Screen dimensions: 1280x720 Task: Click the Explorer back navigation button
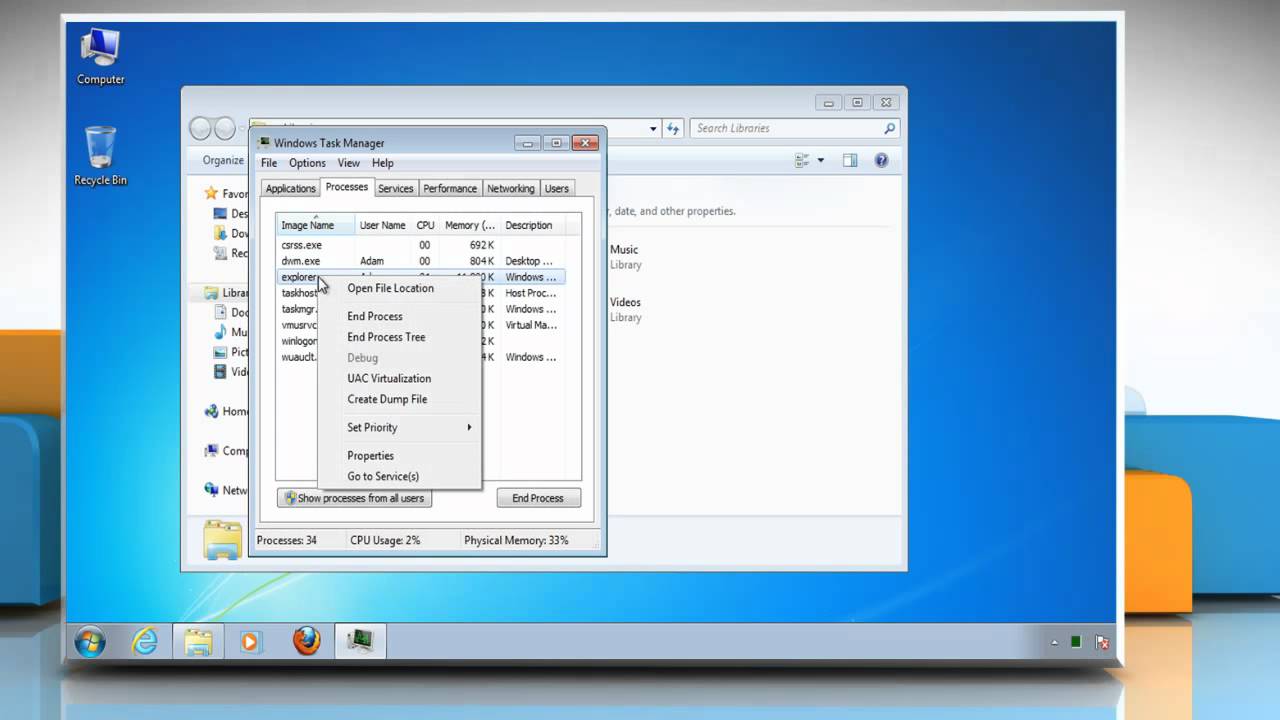tap(200, 128)
